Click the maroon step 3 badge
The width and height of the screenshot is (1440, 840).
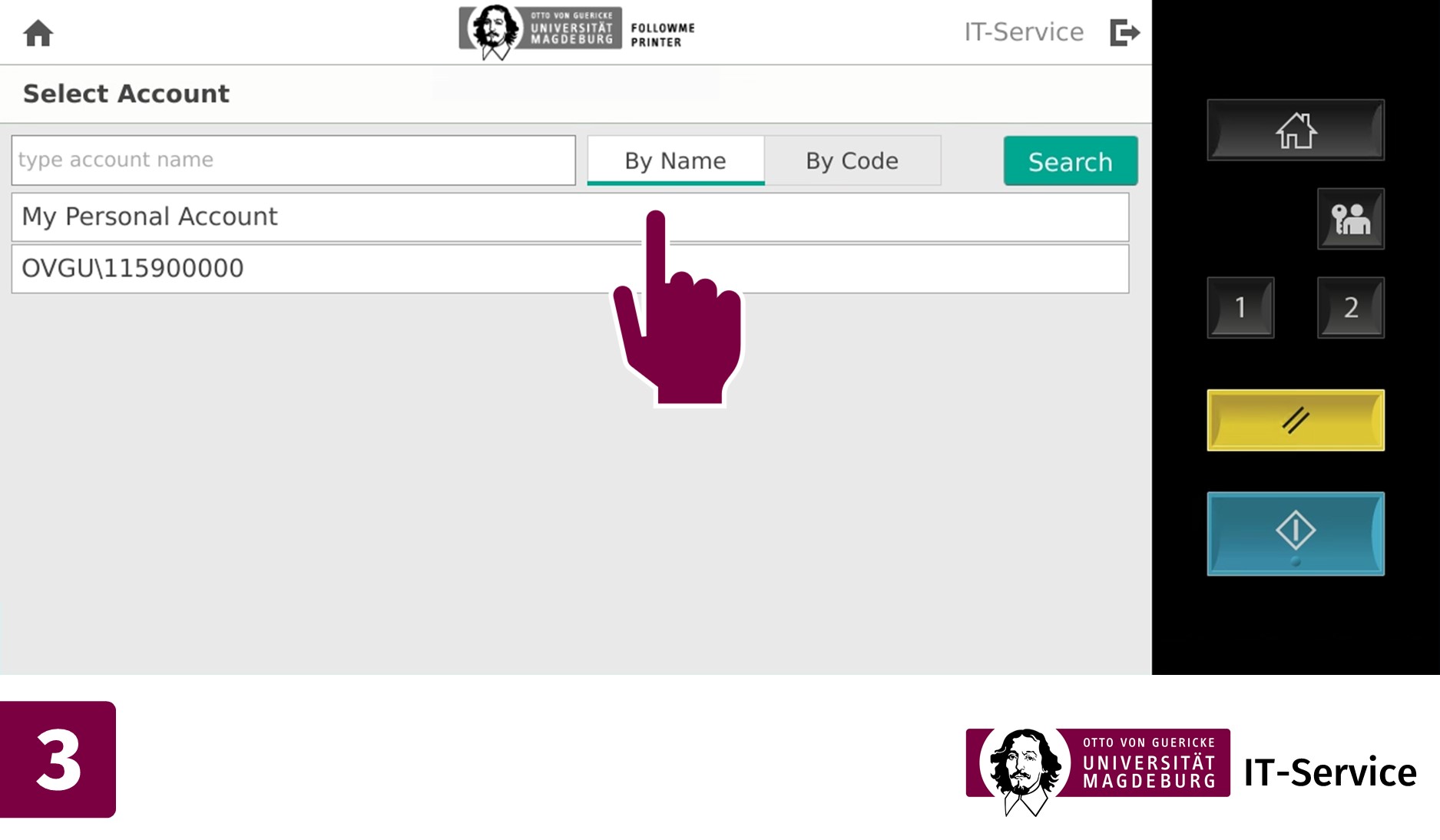click(x=58, y=759)
